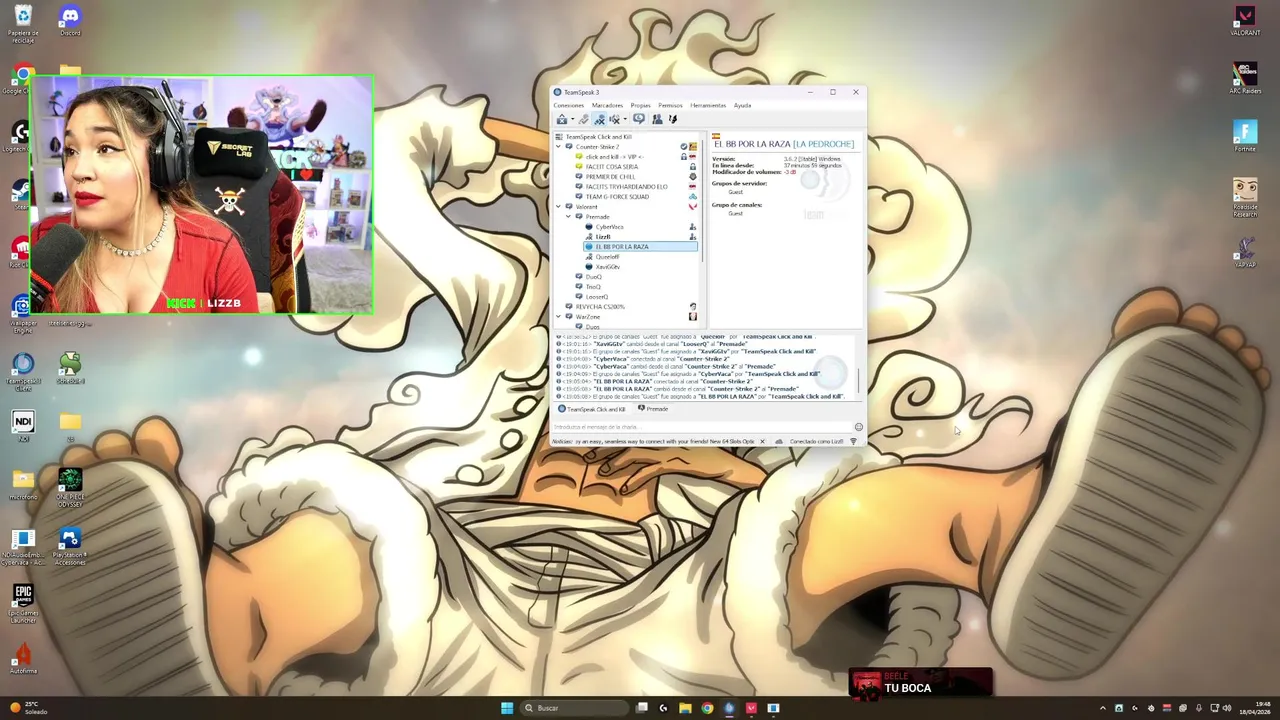
Task: Open Epic Games Launcher desktop shortcut
Action: coord(23,605)
